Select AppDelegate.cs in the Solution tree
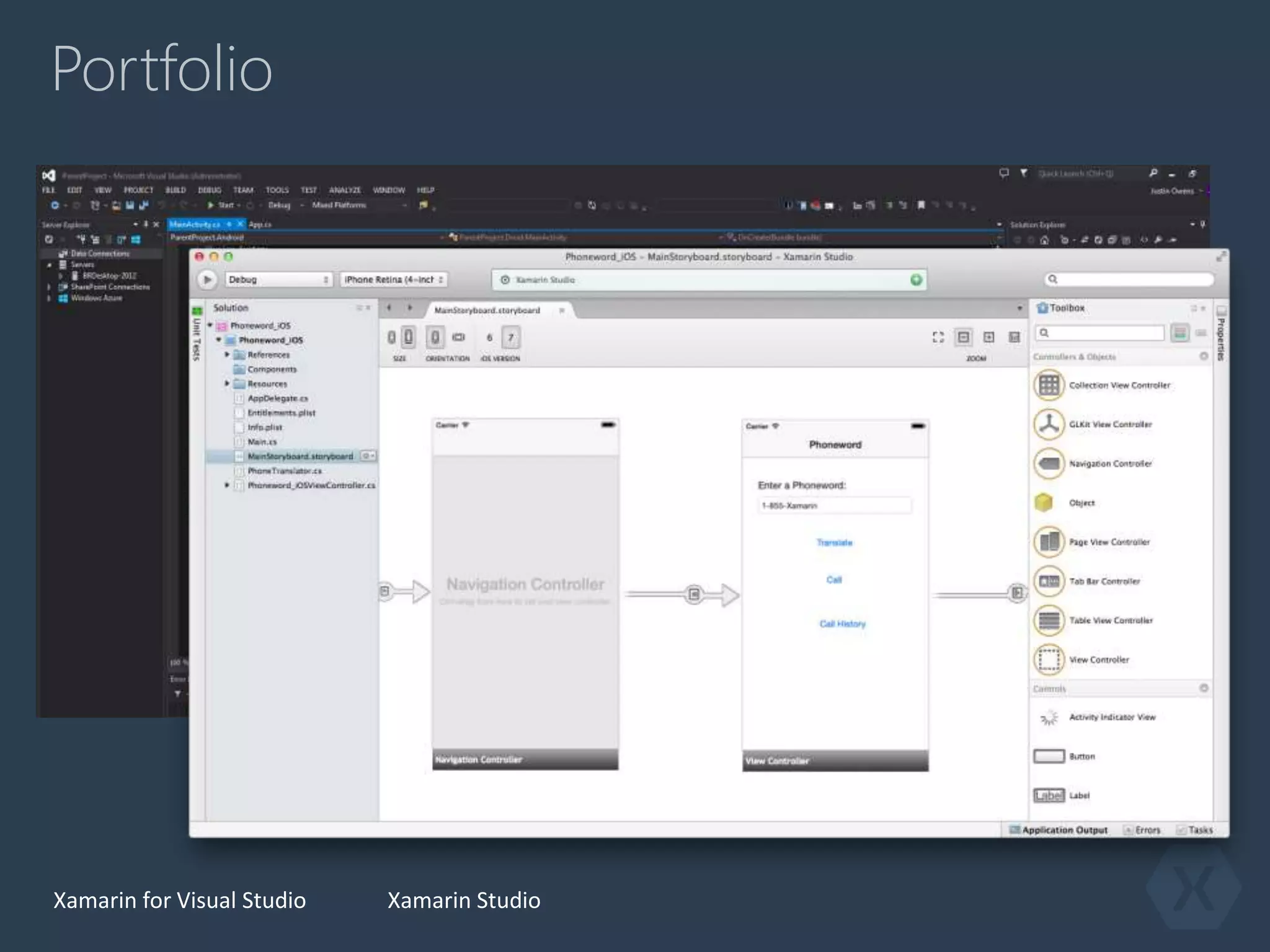This screenshot has width=1270, height=952. click(278, 399)
